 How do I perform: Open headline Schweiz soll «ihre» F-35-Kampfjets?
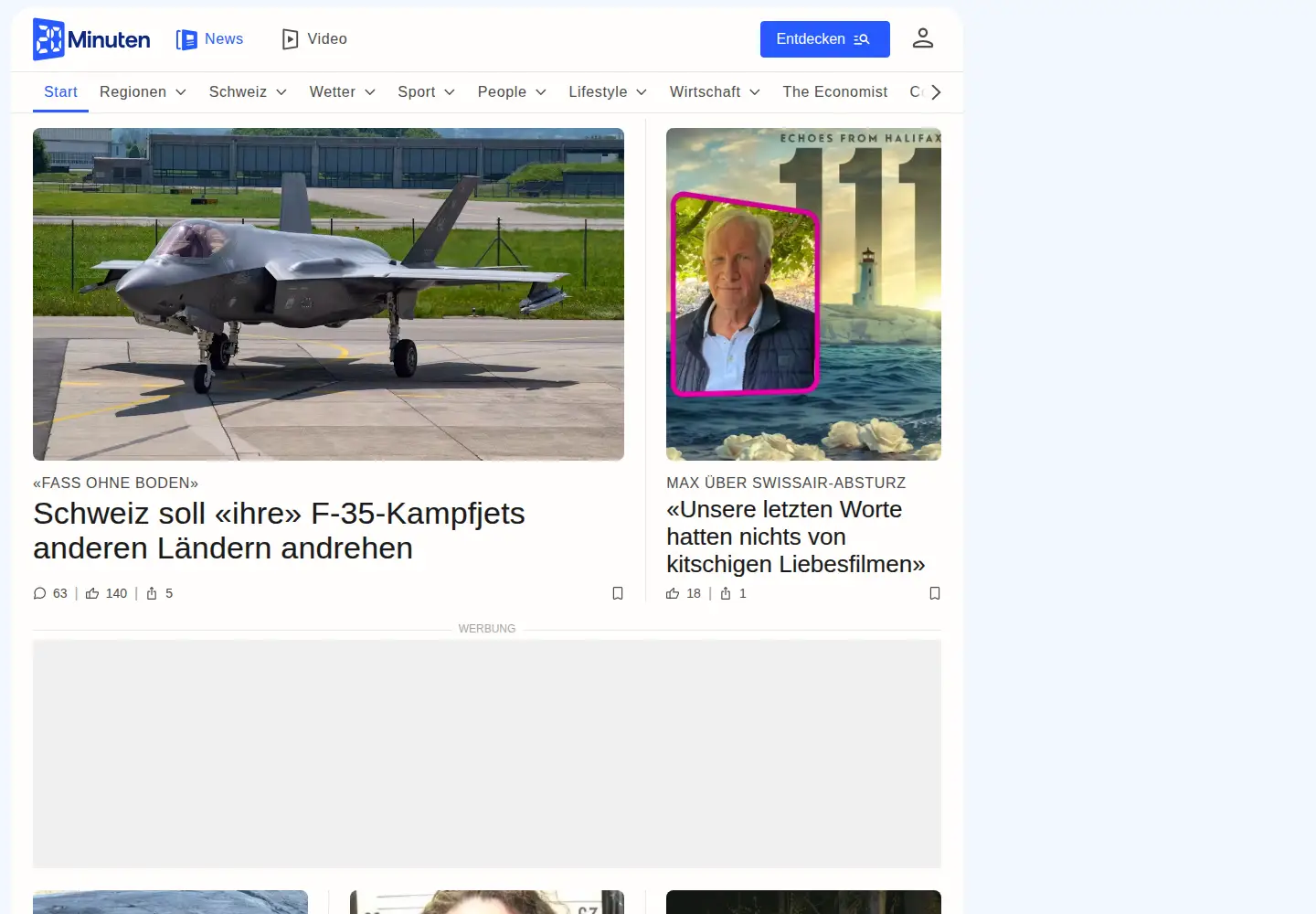point(279,531)
